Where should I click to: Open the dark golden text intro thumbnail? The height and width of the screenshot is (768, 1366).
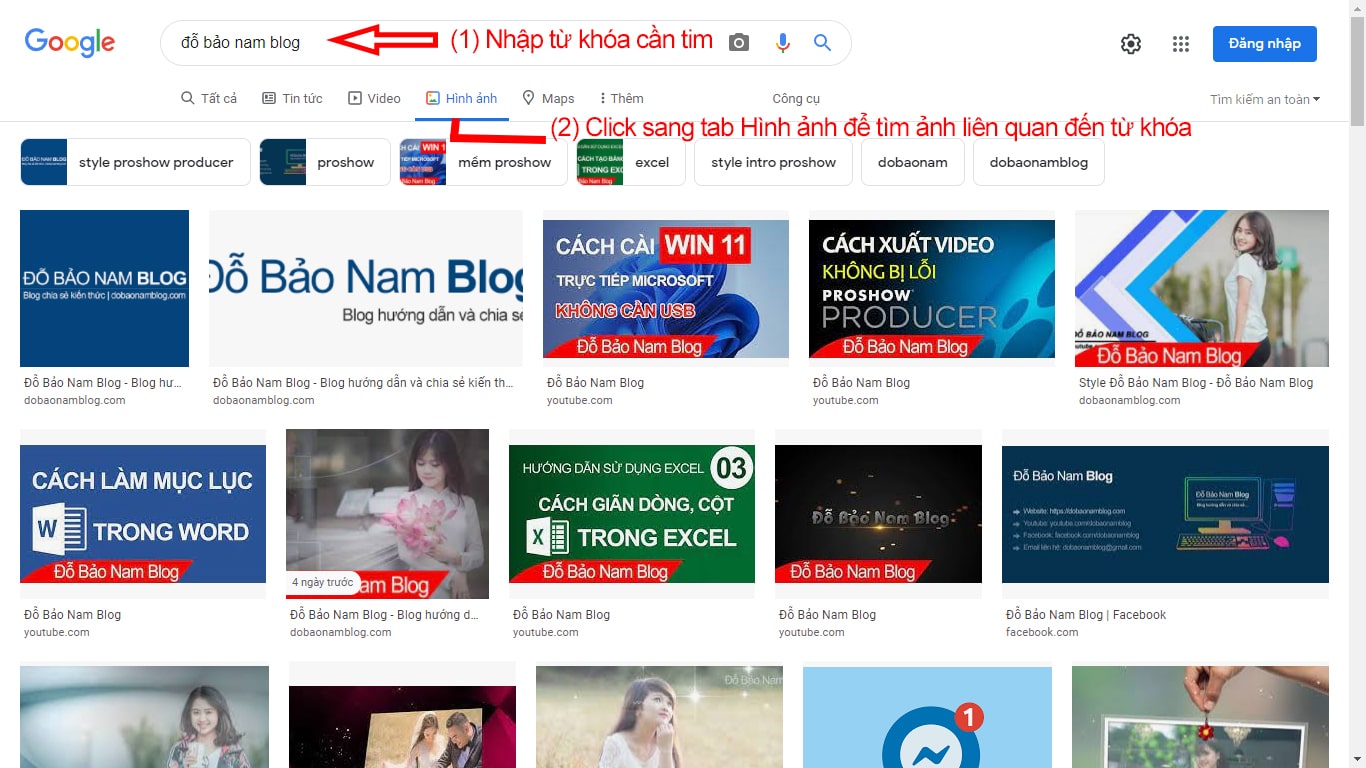click(878, 514)
